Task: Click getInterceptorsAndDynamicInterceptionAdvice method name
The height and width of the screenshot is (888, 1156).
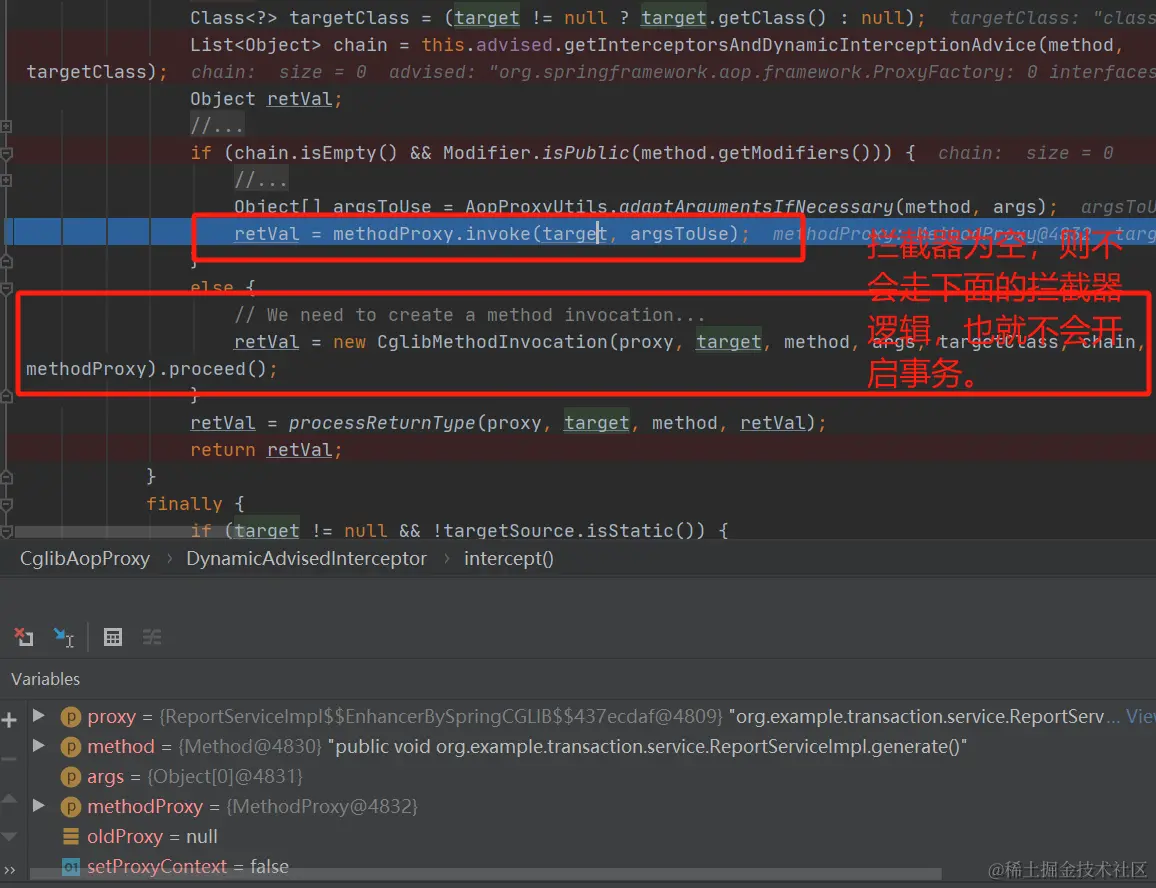Action: (x=800, y=45)
